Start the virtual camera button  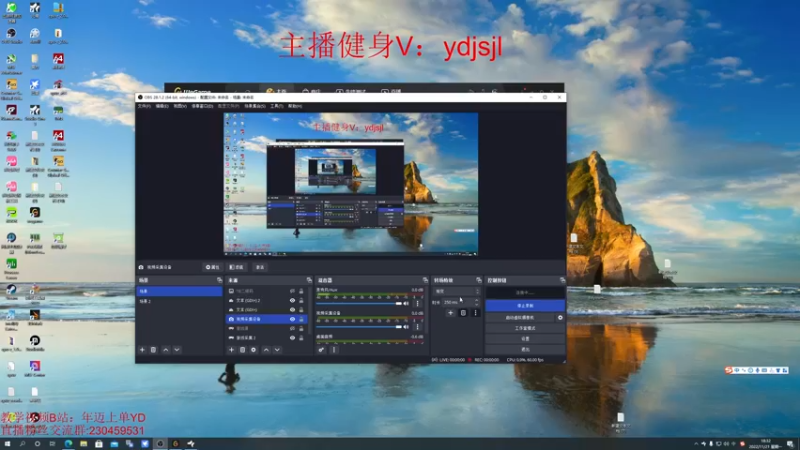520,317
